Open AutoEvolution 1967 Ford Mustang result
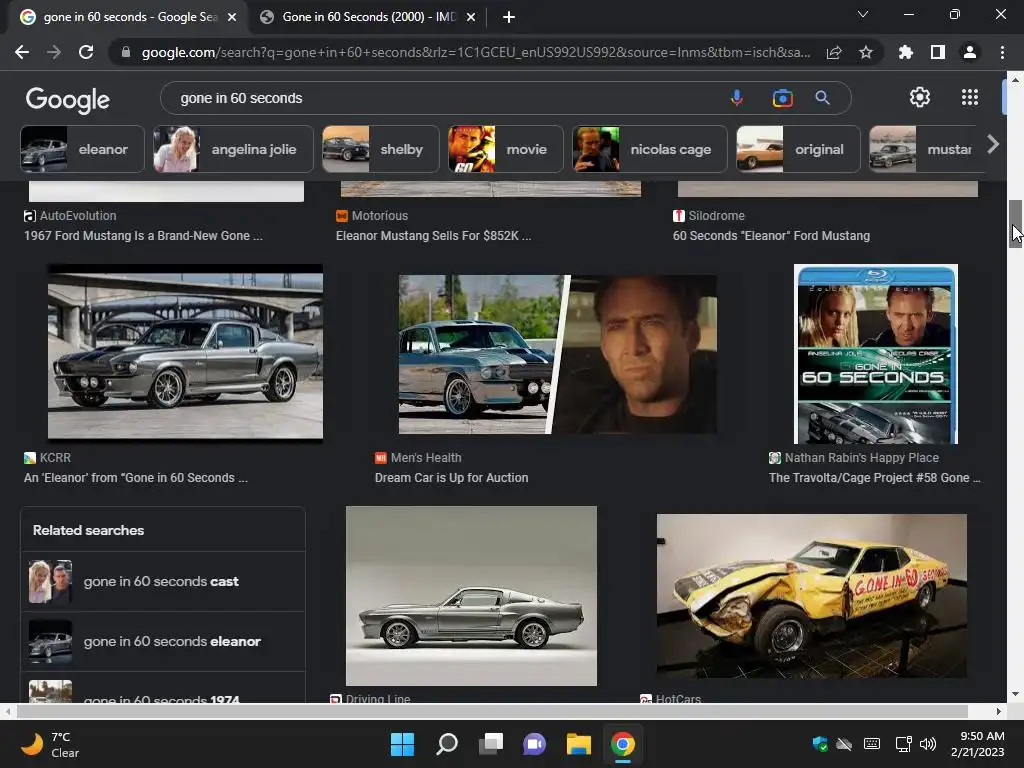Viewport: 1024px width, 768px height. pyautogui.click(x=144, y=236)
